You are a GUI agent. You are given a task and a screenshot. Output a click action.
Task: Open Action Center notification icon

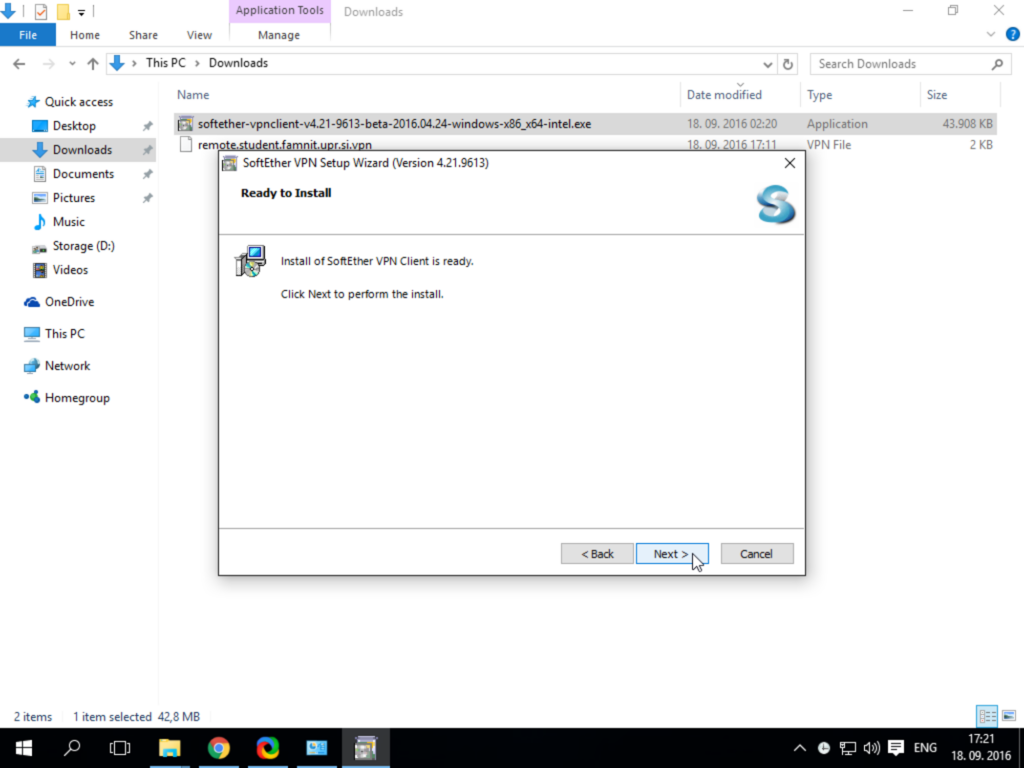tap(896, 748)
